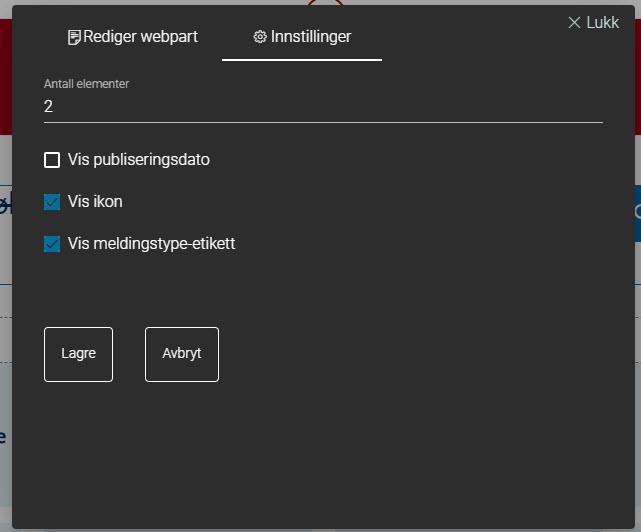Save settings with the Lagre button
The image size is (641, 532).
pyautogui.click(x=78, y=355)
